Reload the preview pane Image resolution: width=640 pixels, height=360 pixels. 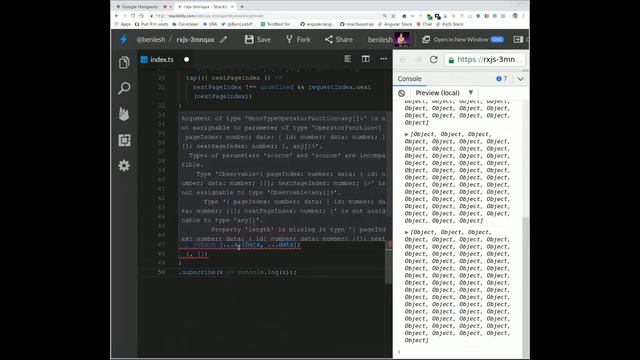click(x=433, y=60)
